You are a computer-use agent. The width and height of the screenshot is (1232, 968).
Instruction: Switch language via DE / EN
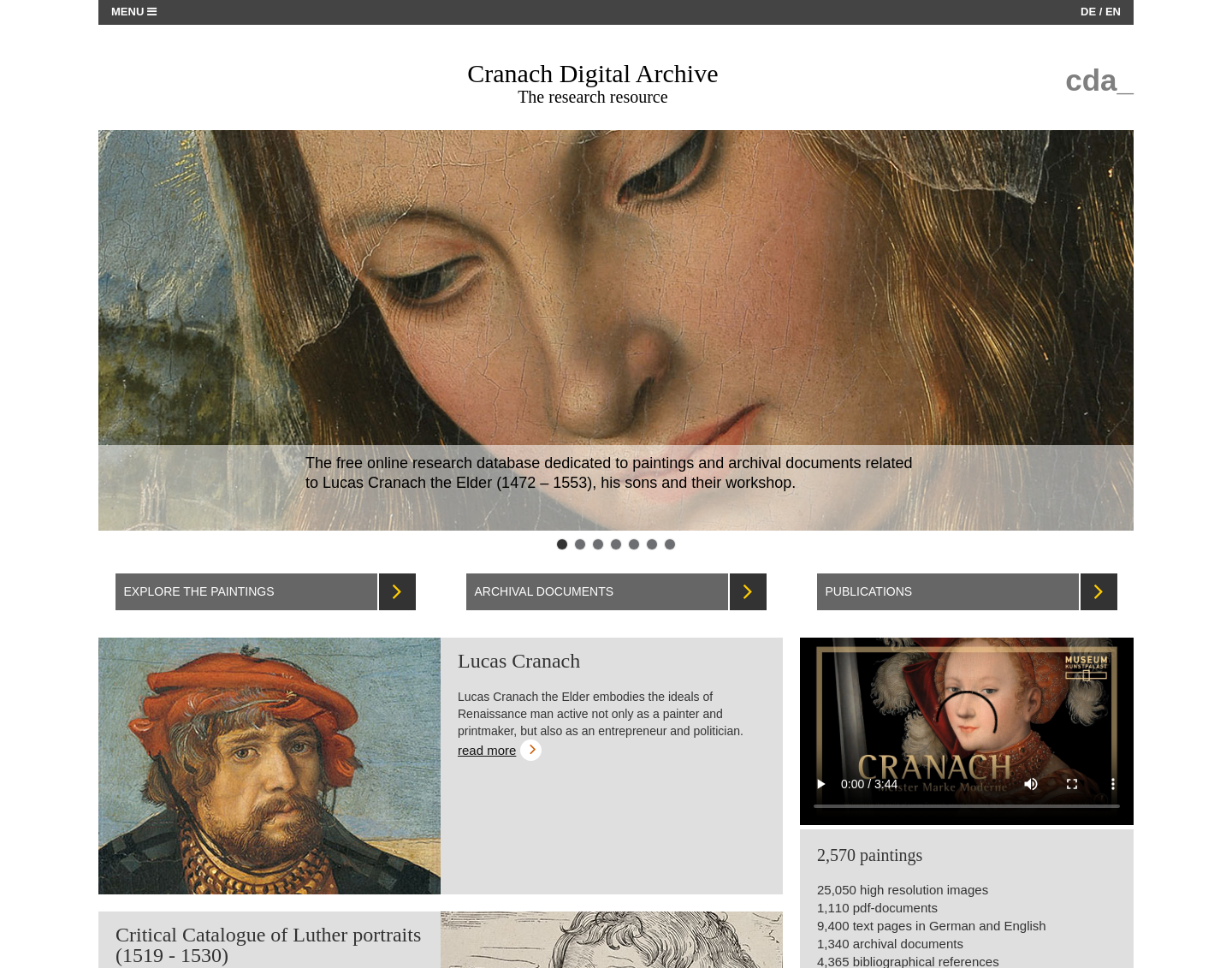tap(1100, 12)
